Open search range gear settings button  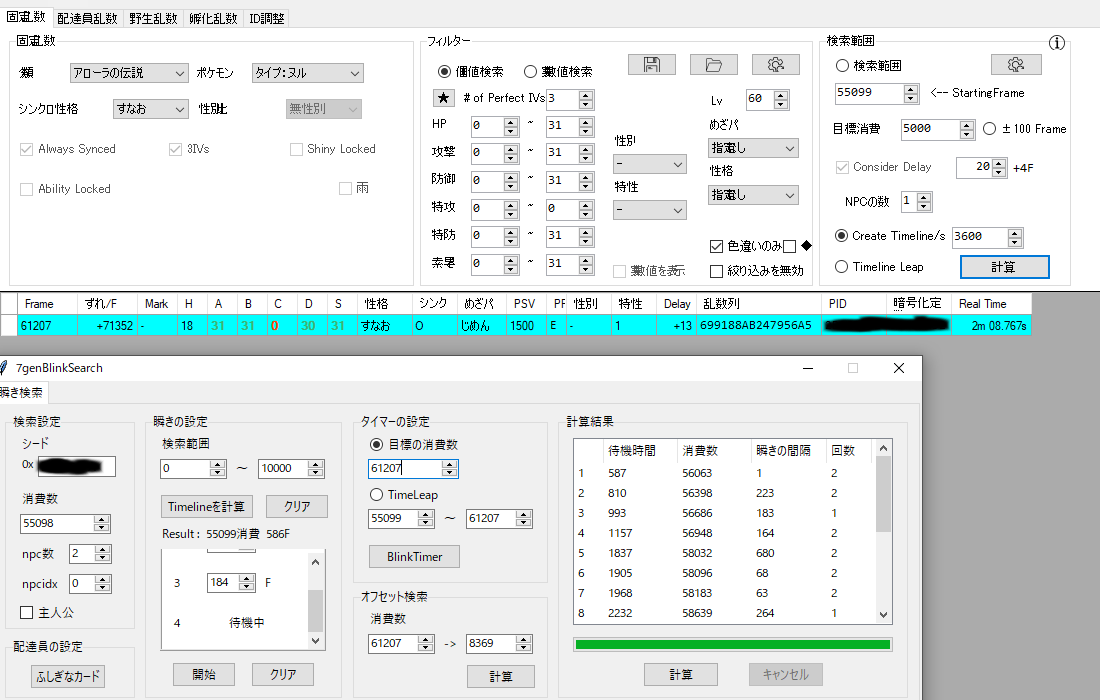(x=1016, y=65)
